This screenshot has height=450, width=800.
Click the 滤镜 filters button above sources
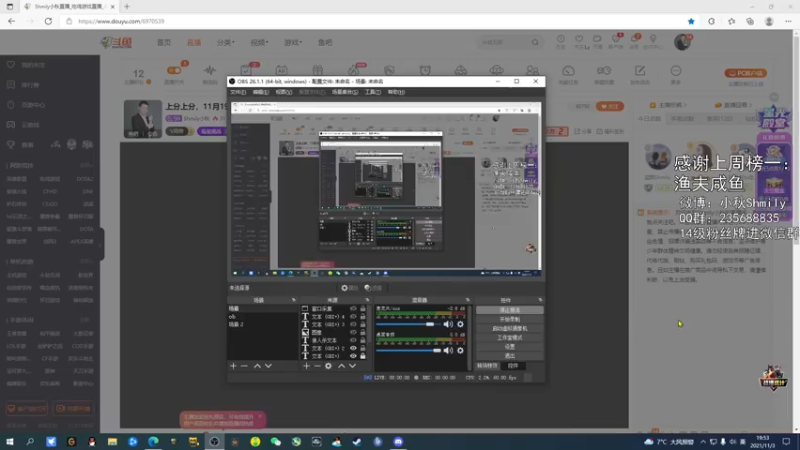point(373,288)
